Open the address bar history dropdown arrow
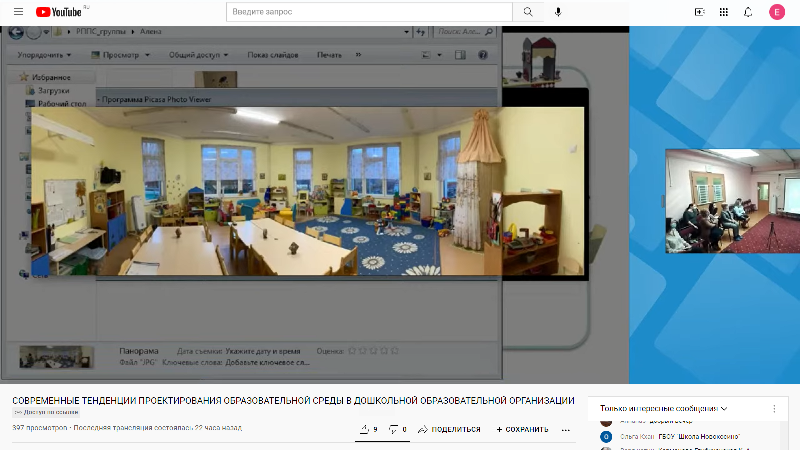 tap(406, 32)
